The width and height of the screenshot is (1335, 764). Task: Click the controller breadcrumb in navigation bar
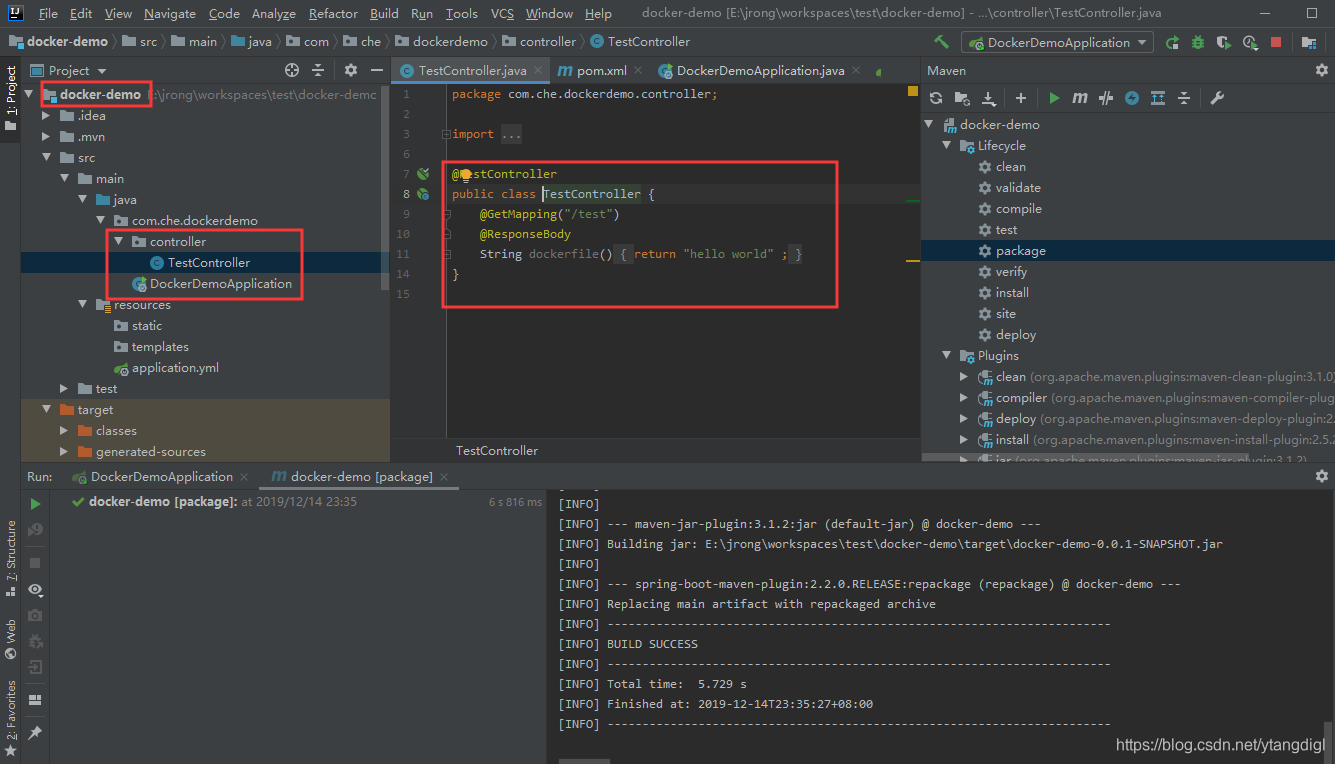click(x=539, y=42)
